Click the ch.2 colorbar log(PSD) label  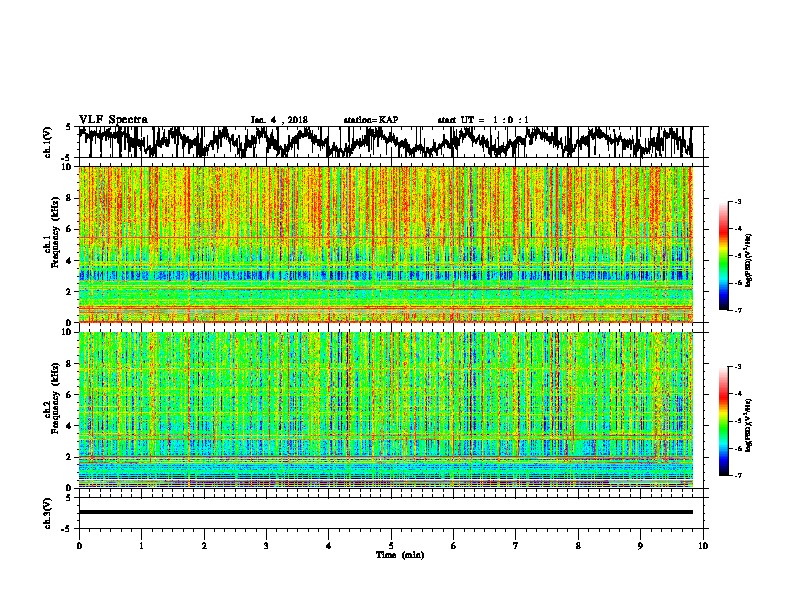pyautogui.click(x=748, y=425)
